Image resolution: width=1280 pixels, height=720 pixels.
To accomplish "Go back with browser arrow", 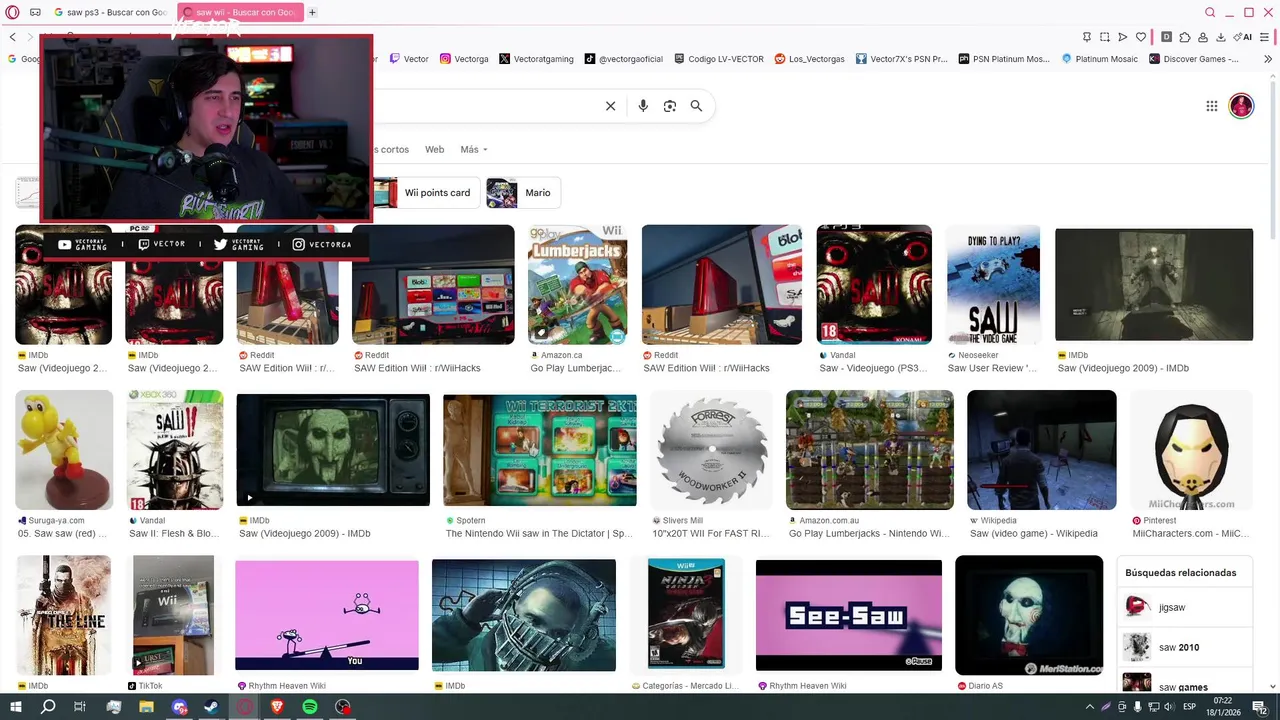I will 13,37.
